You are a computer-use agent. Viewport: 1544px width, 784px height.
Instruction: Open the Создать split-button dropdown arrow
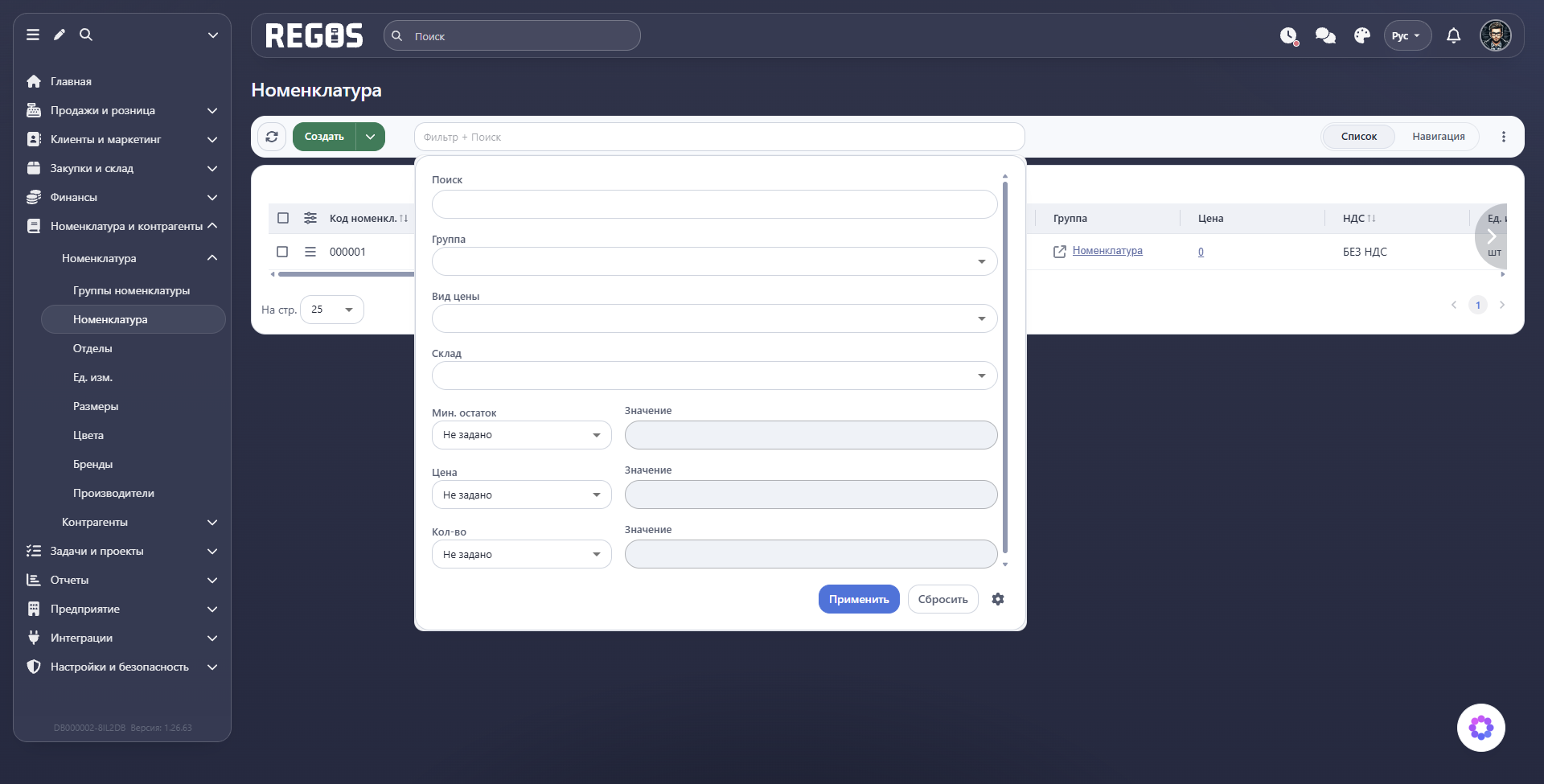point(371,137)
